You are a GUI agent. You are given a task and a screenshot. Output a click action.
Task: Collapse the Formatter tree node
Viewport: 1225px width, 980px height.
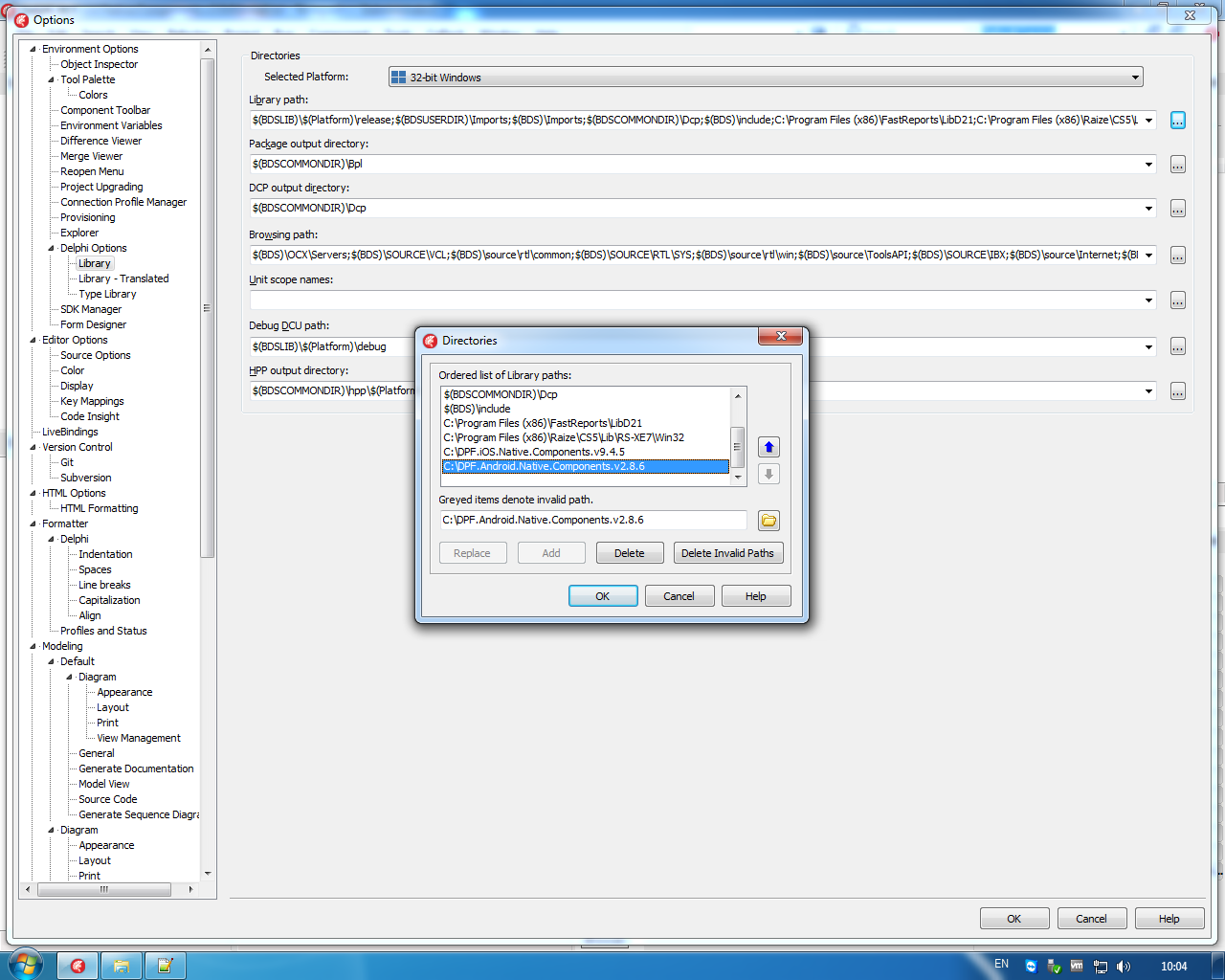pos(33,523)
